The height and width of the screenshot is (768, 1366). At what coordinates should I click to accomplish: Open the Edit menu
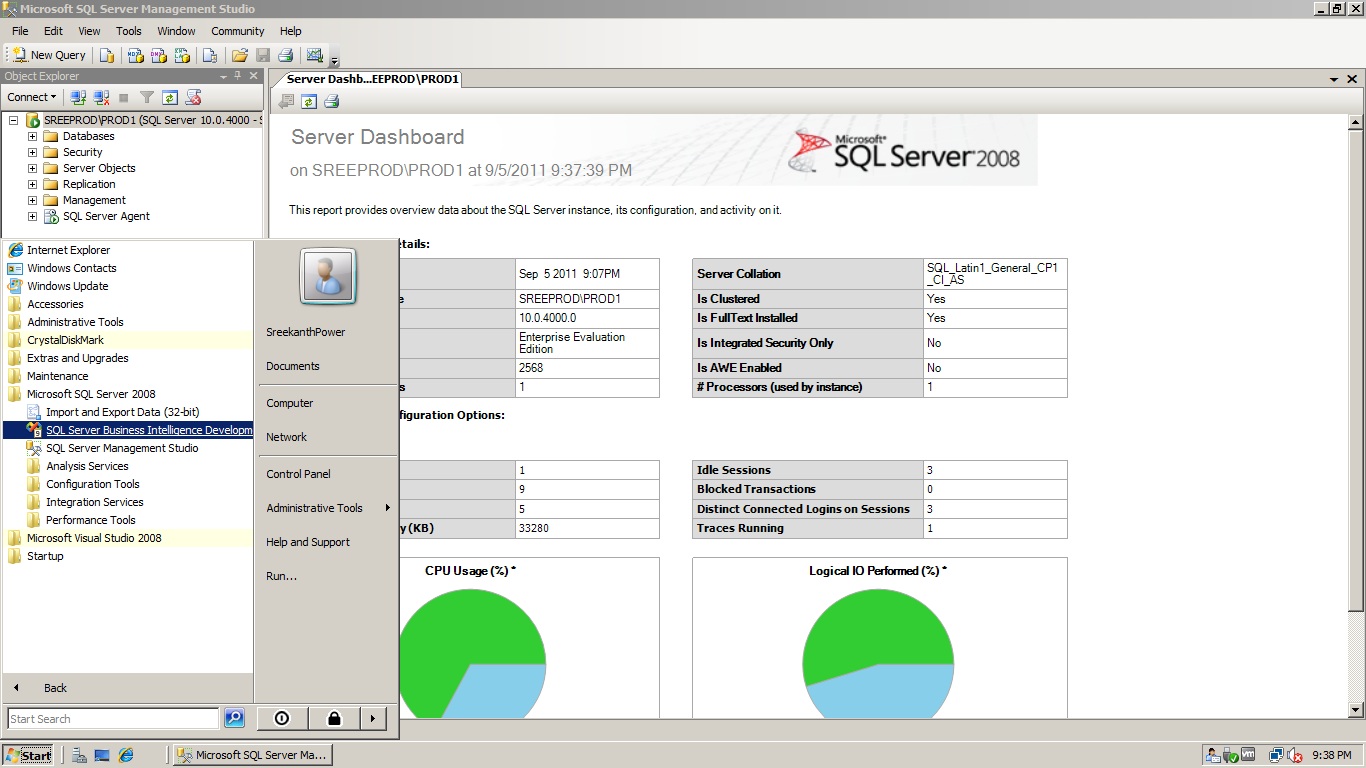tap(53, 31)
